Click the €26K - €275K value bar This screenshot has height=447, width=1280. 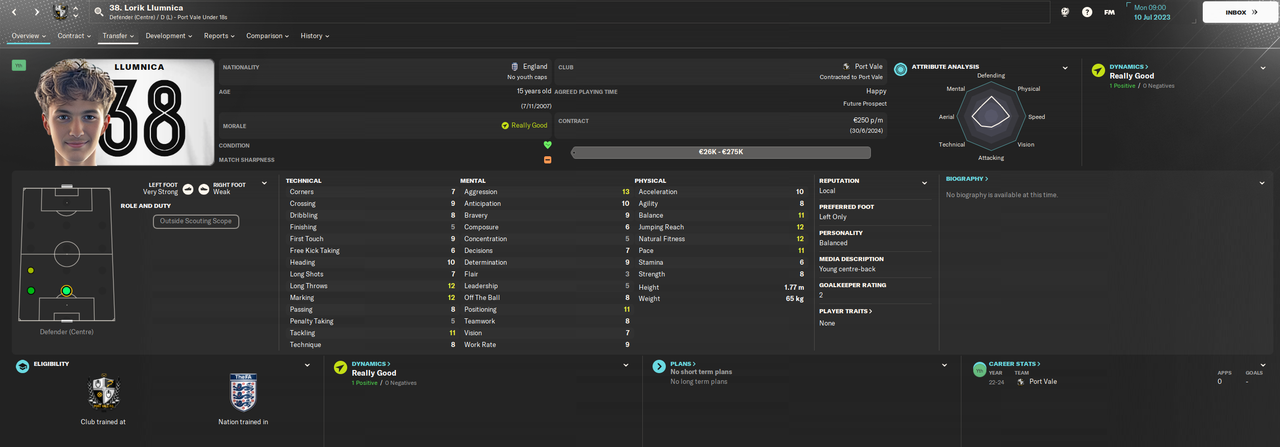pos(720,152)
